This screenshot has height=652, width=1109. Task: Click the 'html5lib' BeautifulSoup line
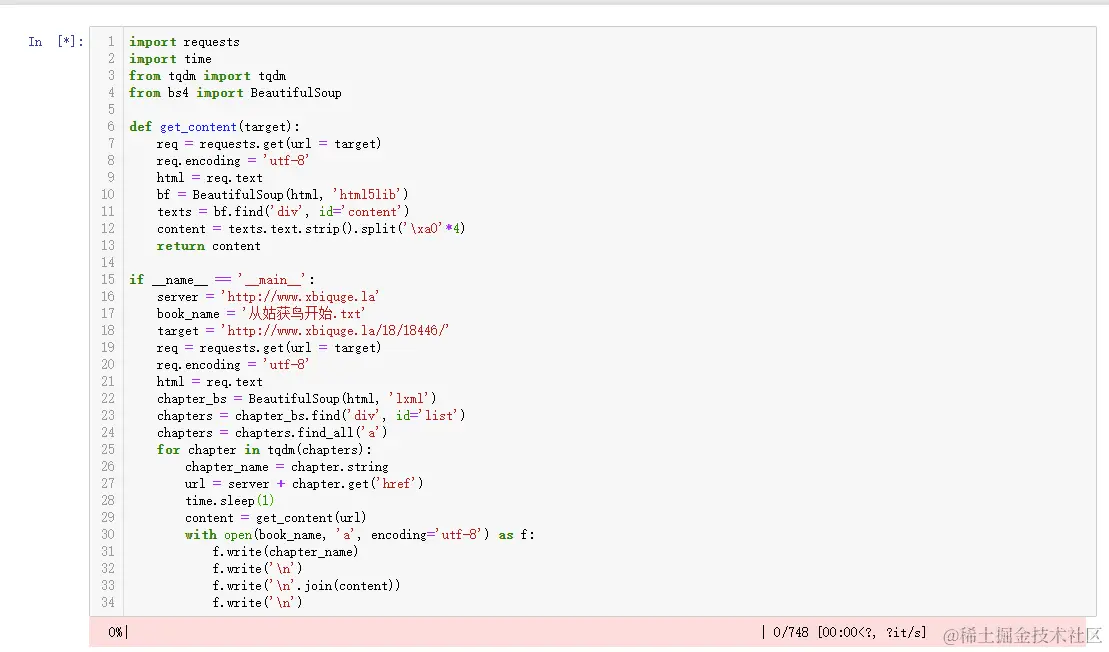282,194
